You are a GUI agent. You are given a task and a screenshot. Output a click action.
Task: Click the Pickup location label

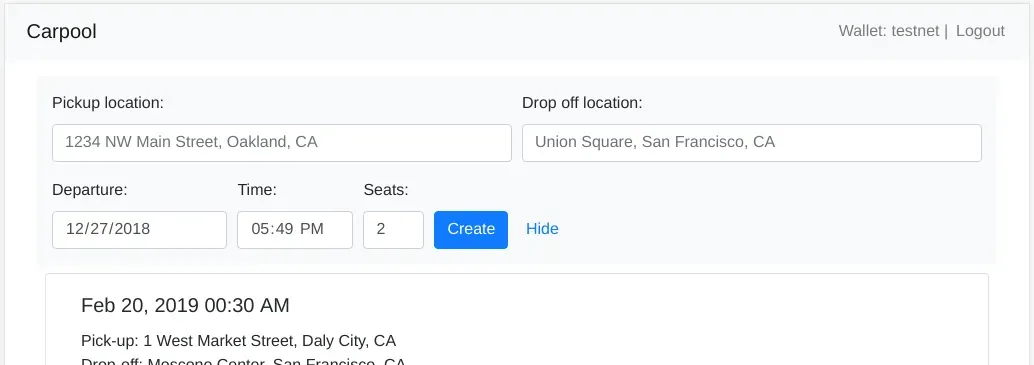pyautogui.click(x=107, y=103)
